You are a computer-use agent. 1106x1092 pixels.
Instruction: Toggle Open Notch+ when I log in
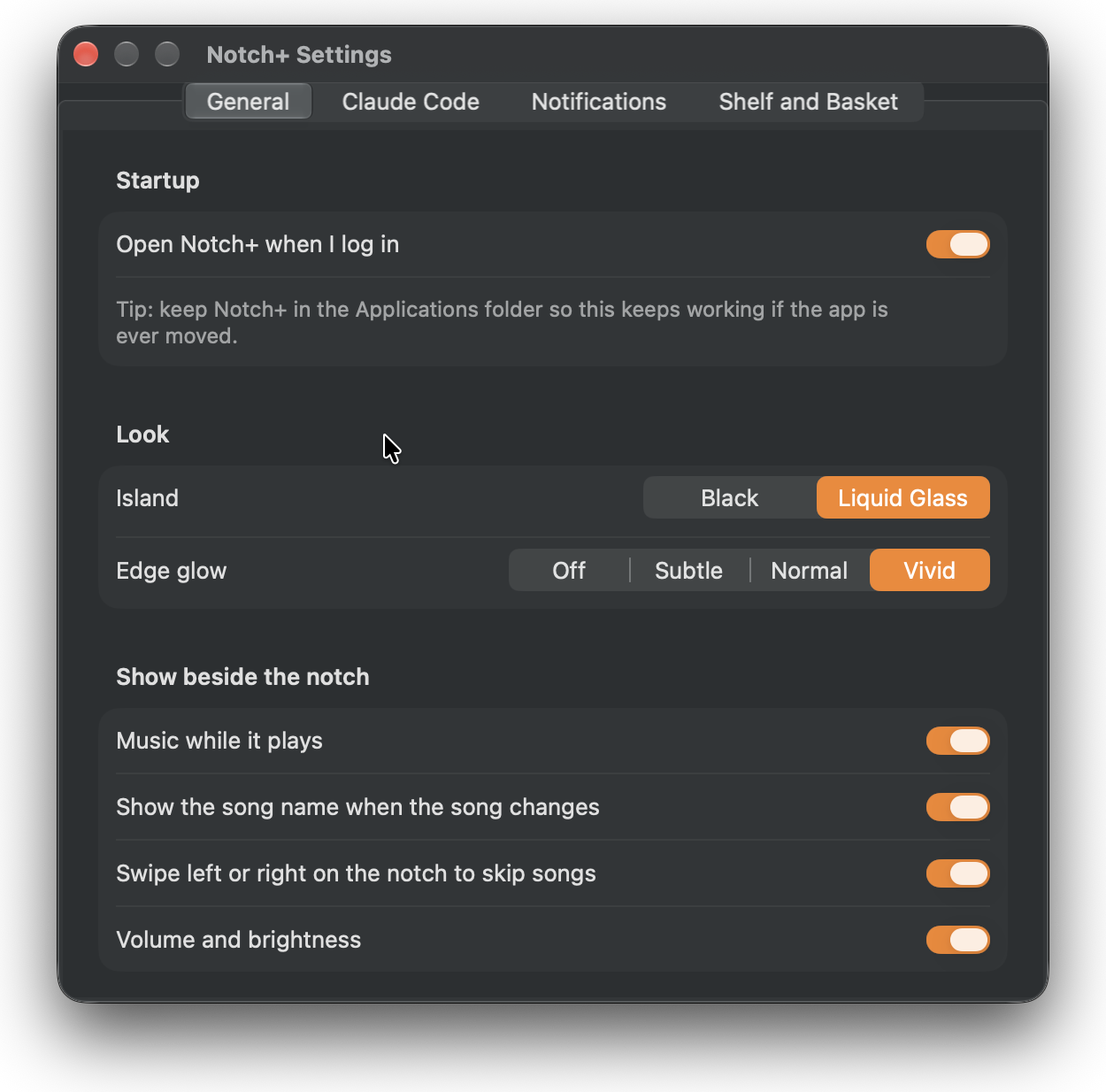[957, 244]
